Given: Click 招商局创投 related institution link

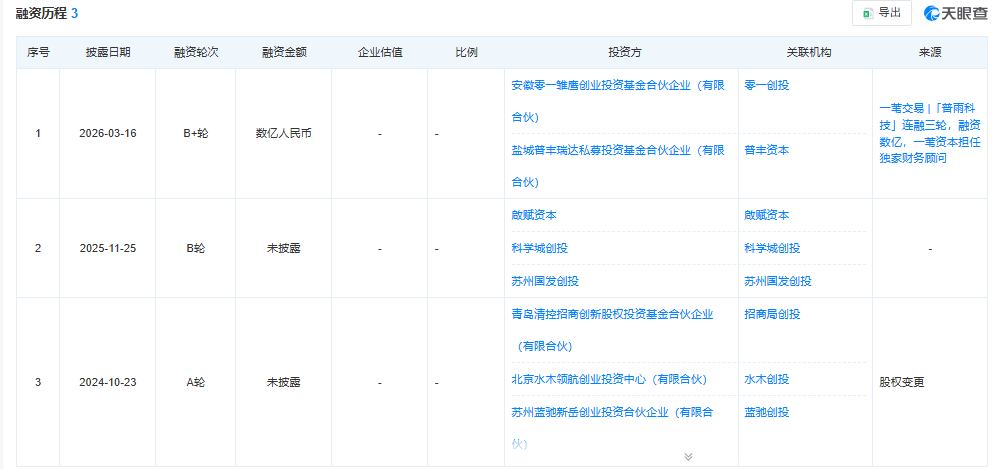Looking at the screenshot, I should click(772, 314).
